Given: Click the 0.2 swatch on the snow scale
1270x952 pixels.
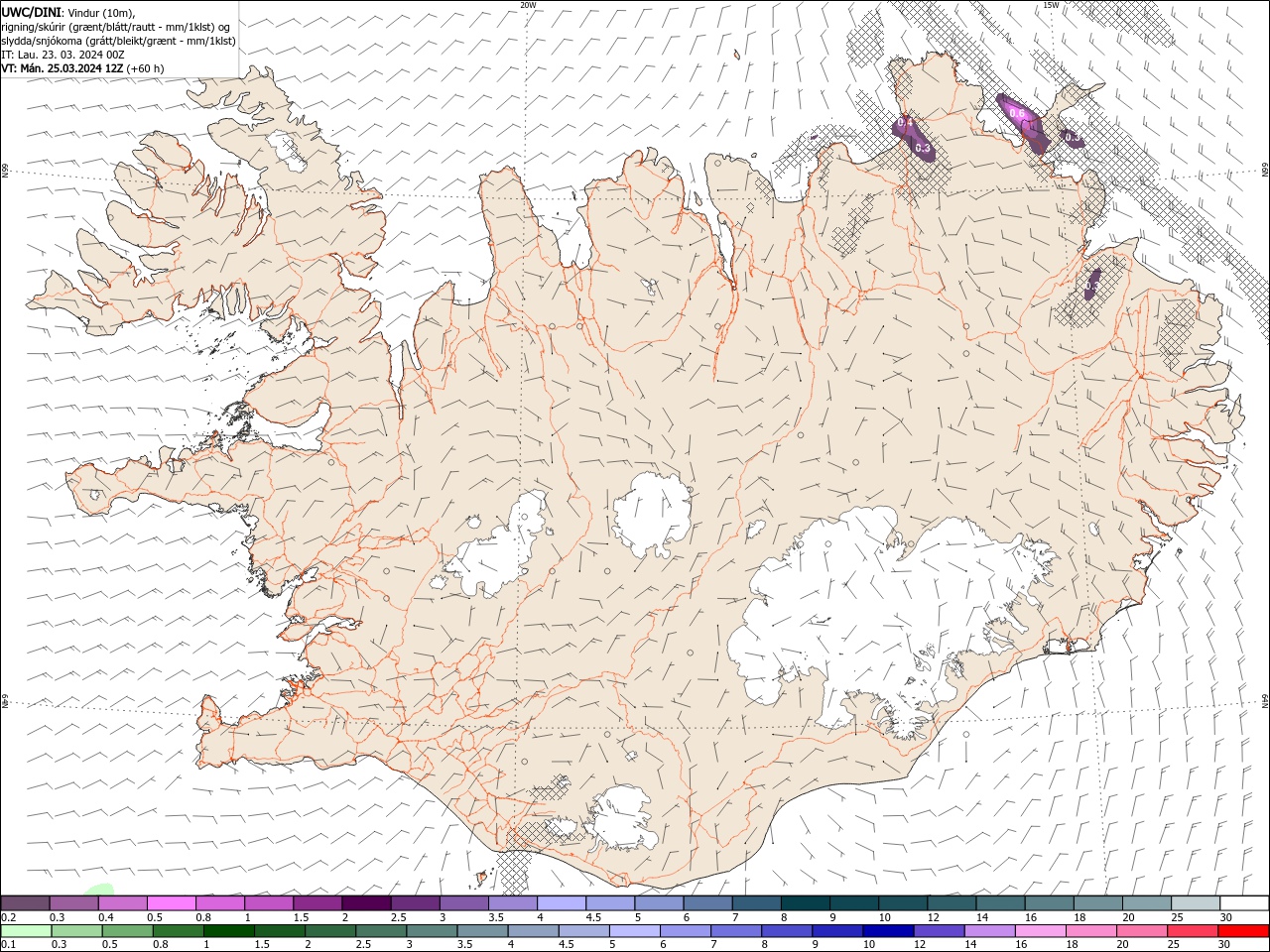Looking at the screenshot, I should pyautogui.click(x=25, y=903).
